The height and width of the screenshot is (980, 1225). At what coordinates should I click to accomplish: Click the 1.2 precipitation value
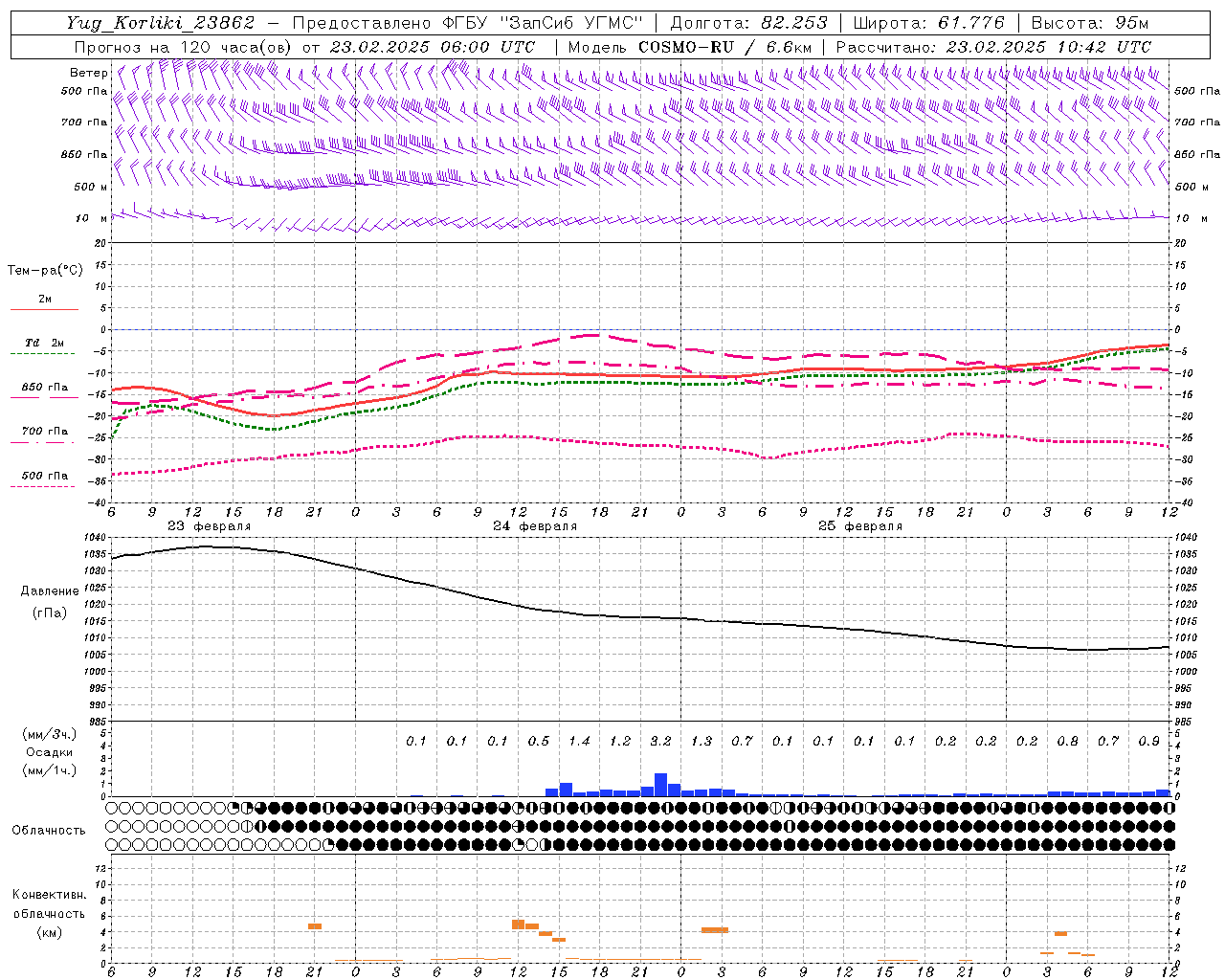pos(620,741)
